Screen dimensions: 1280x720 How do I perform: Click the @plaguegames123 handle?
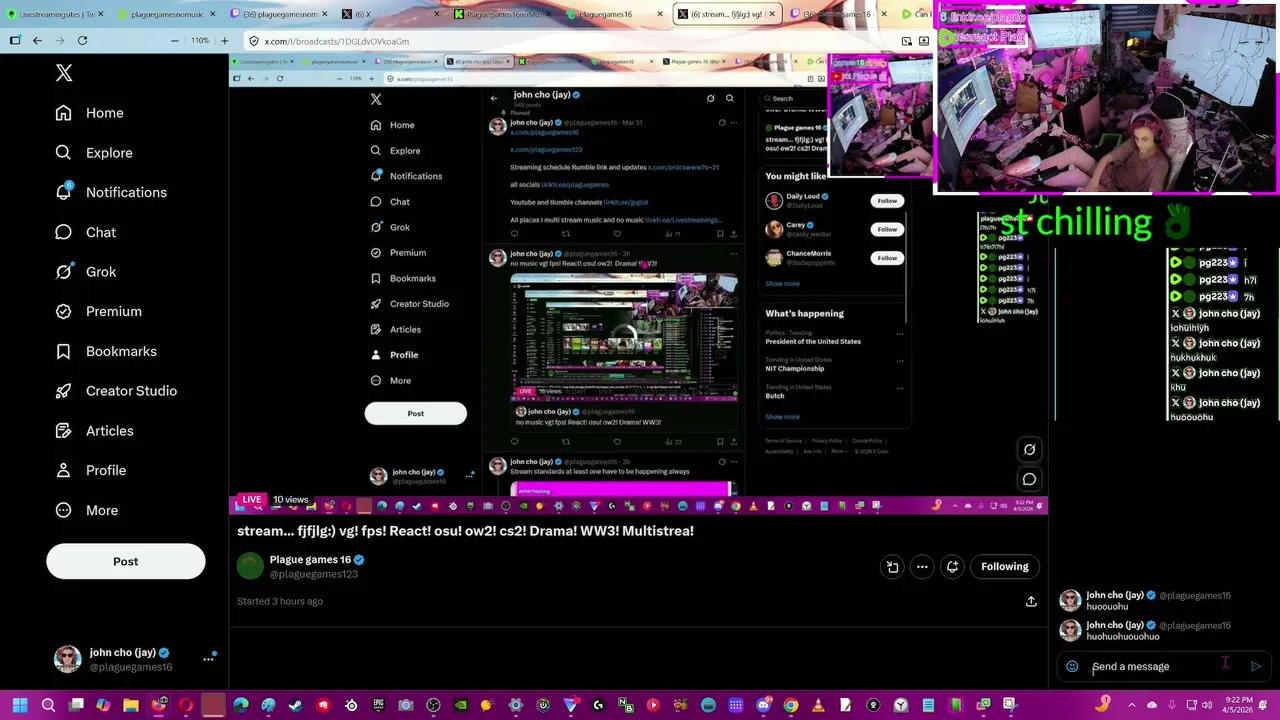click(314, 574)
